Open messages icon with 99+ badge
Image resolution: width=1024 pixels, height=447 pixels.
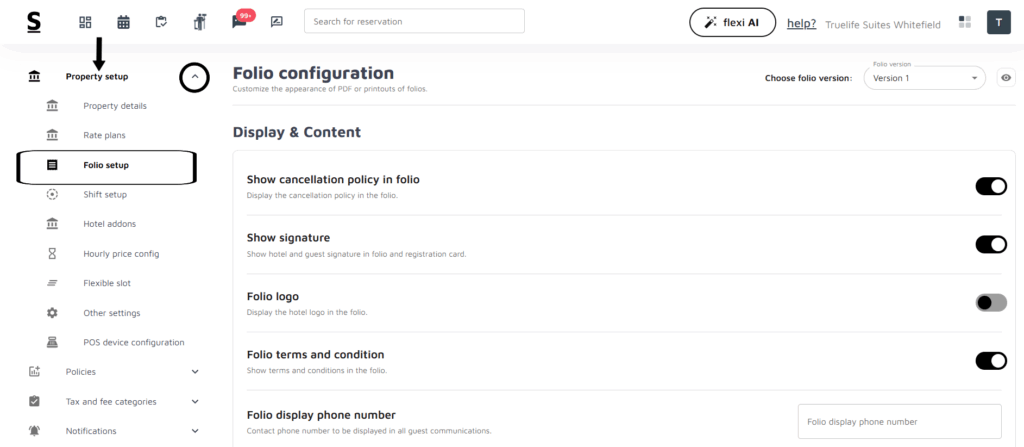[x=239, y=22]
